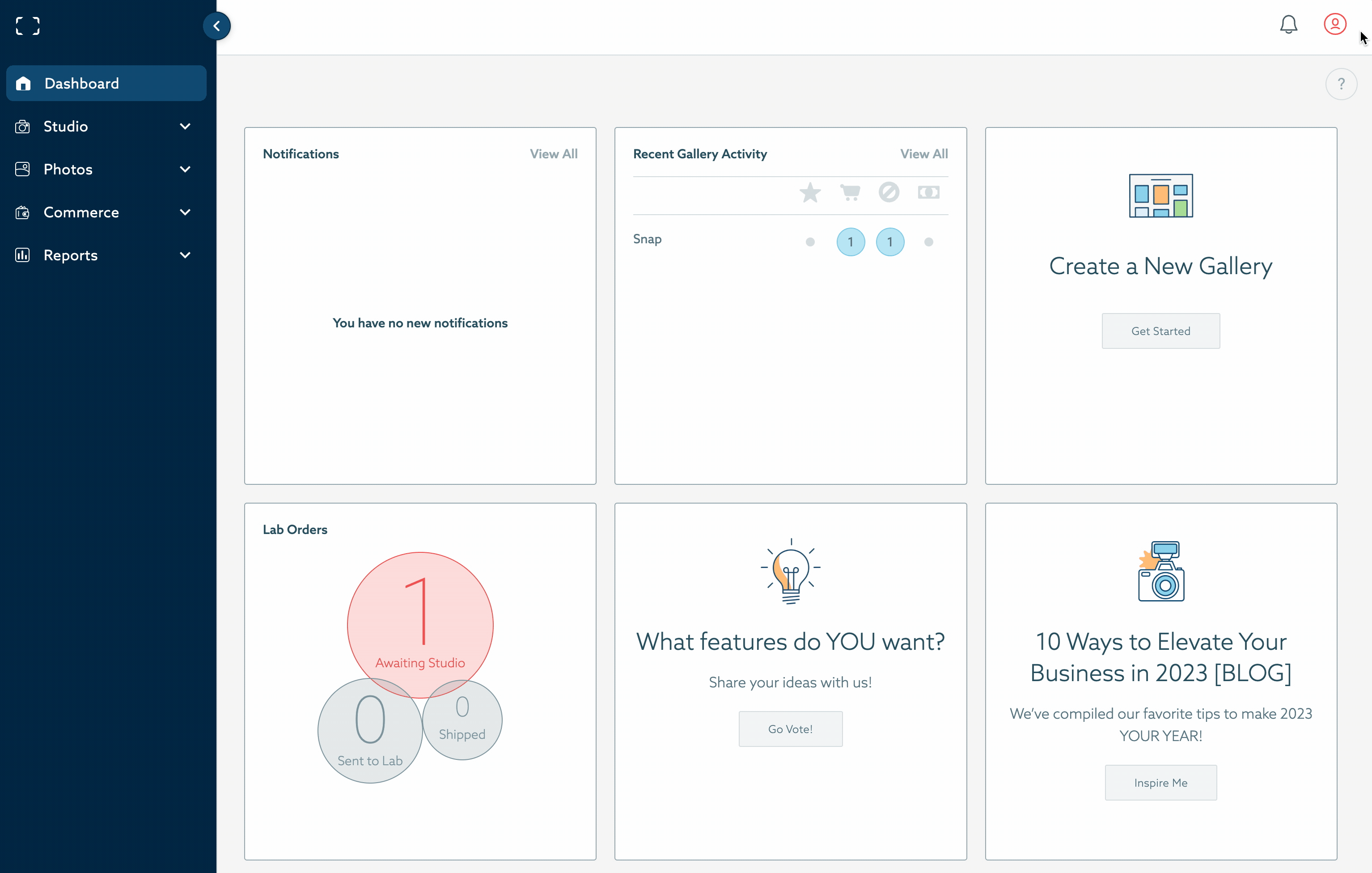The image size is (1372, 873).
Task: Click the Get Started gallery button
Action: coord(1160,331)
